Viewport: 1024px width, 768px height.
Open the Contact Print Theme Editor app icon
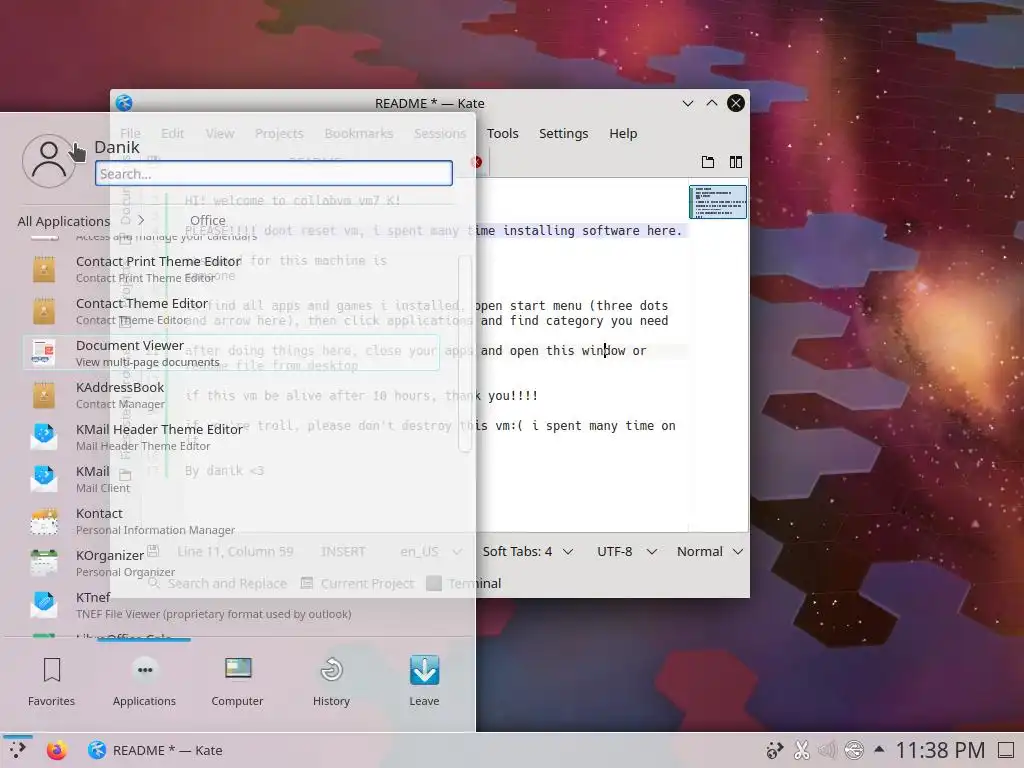coord(44,269)
